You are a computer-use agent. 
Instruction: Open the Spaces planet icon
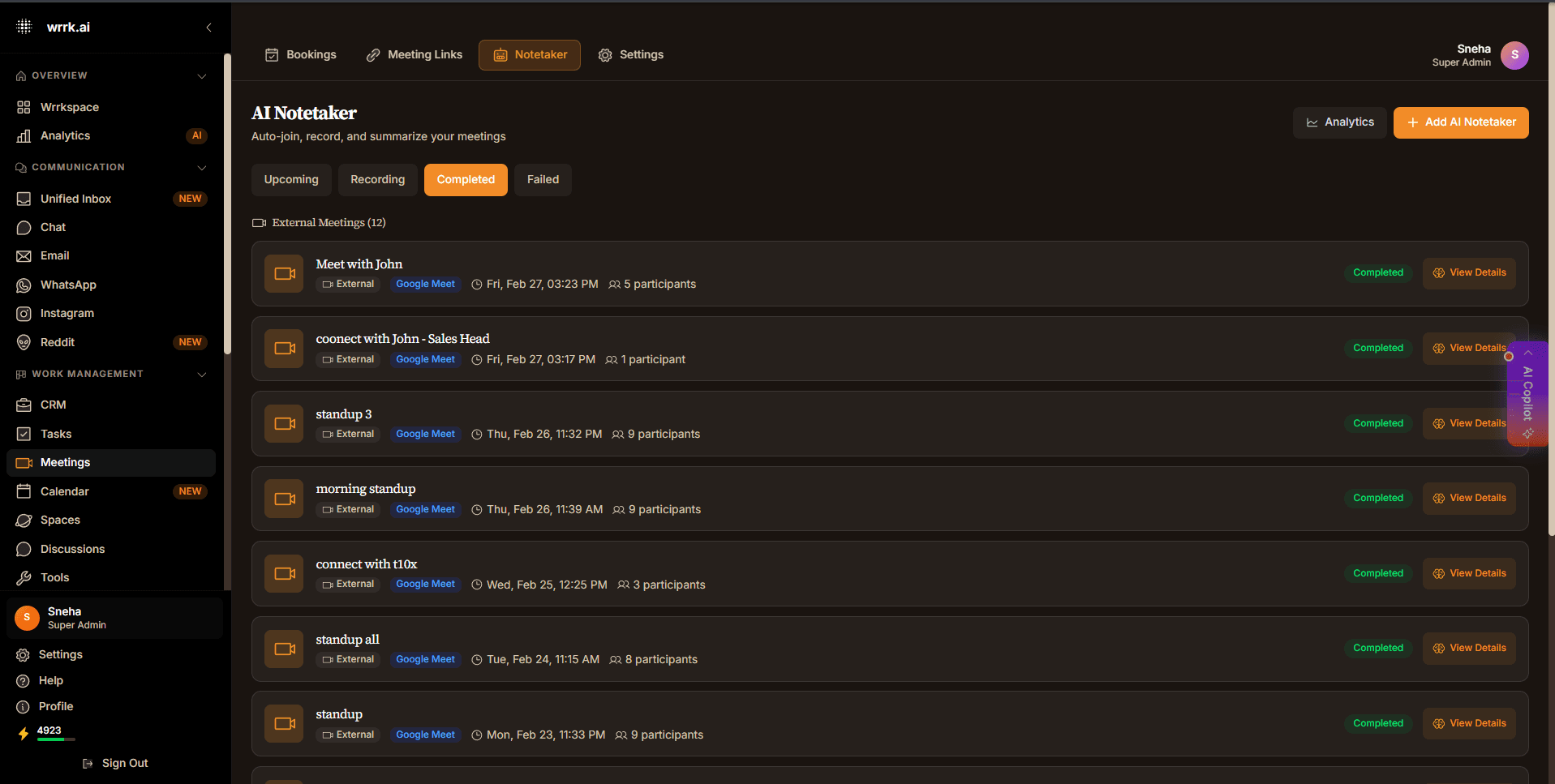click(24, 521)
